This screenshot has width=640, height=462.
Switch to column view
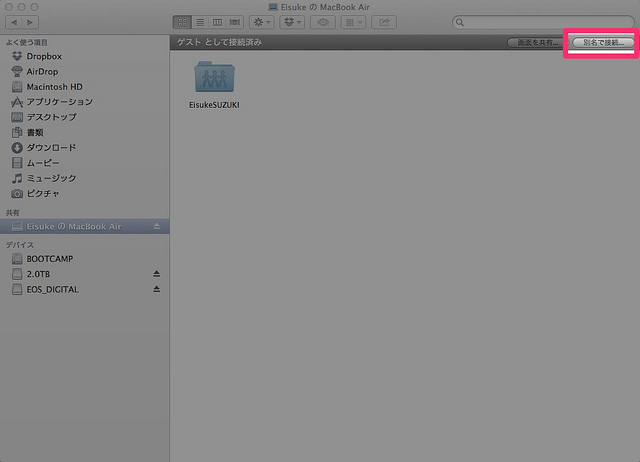(x=218, y=22)
